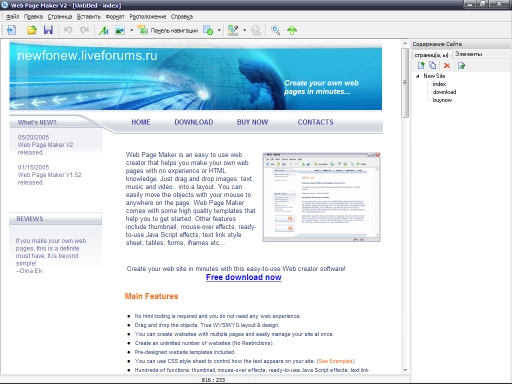Viewport: 512px width, 384px height.
Task: Click the Содержание Сайта panel title
Action: [x=437, y=44]
